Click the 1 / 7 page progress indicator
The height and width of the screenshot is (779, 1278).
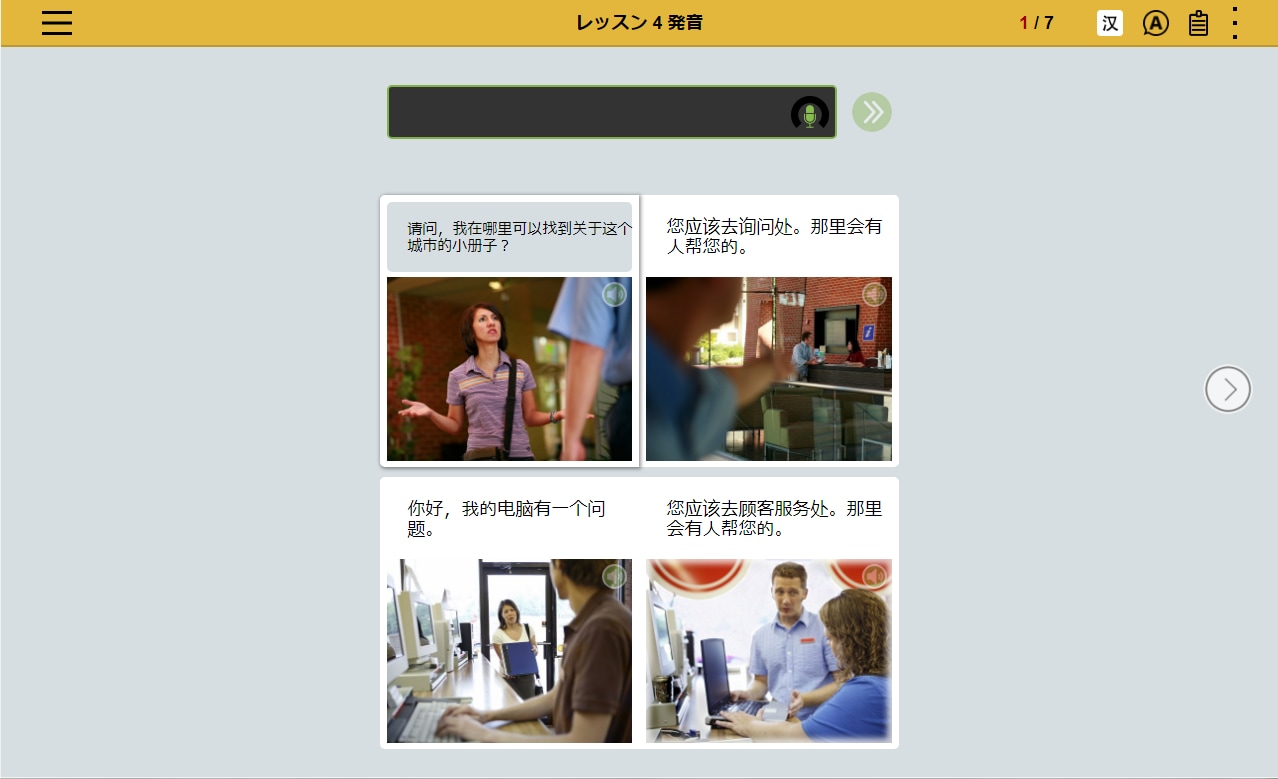[x=1036, y=23]
